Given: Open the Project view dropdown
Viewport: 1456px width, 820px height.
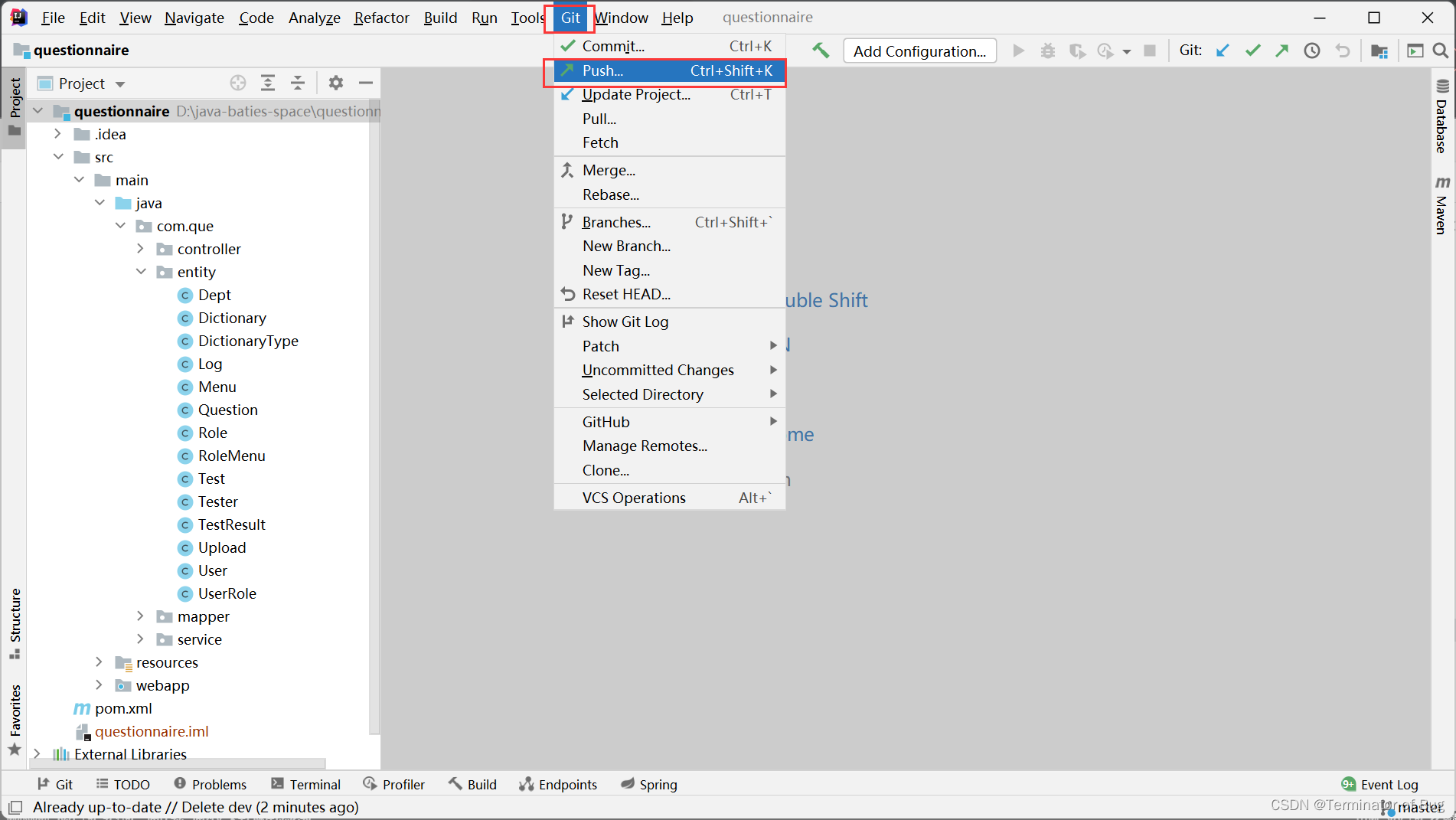Looking at the screenshot, I should 120,83.
